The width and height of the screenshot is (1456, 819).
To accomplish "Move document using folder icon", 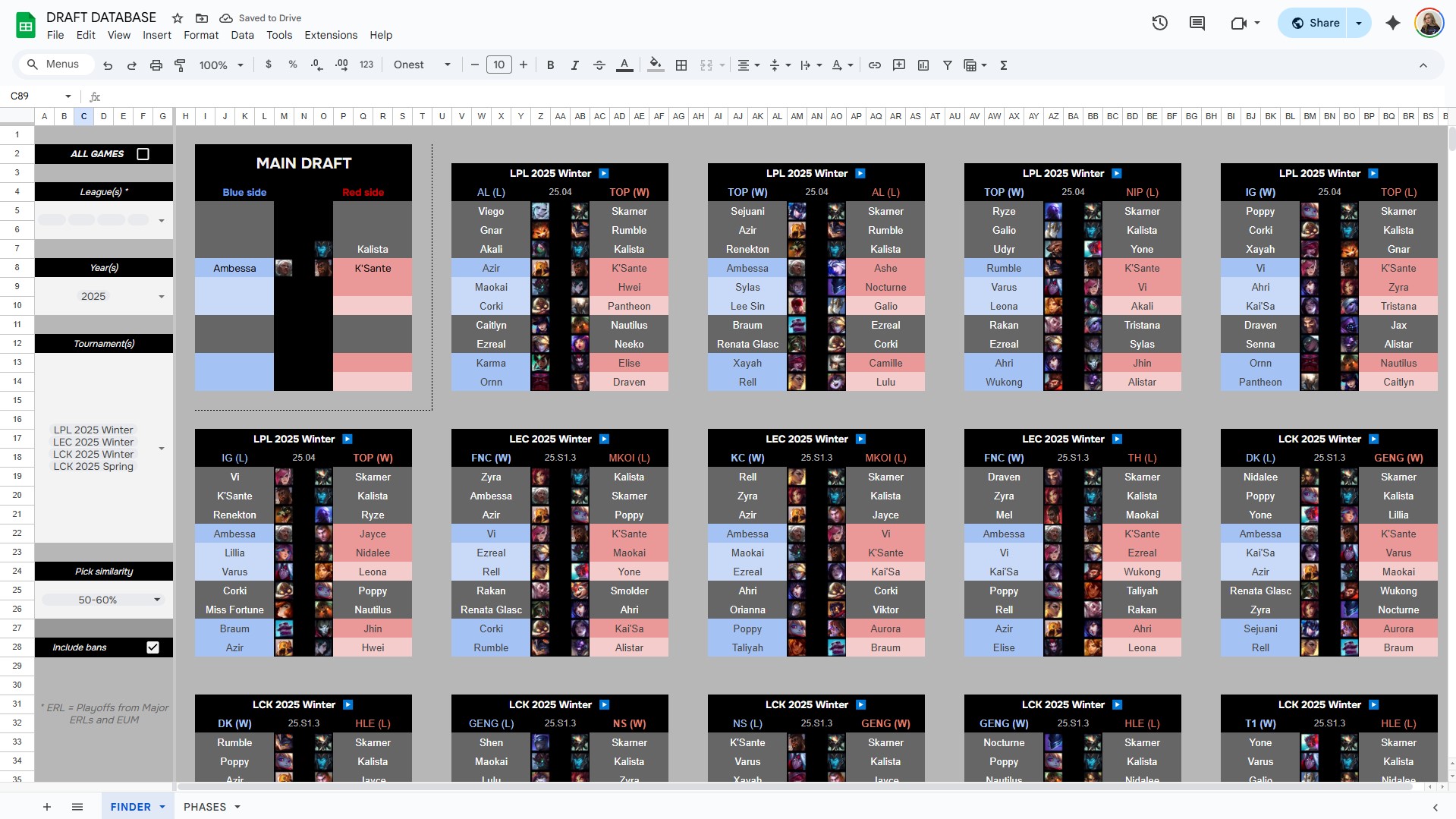I will click(x=202, y=18).
